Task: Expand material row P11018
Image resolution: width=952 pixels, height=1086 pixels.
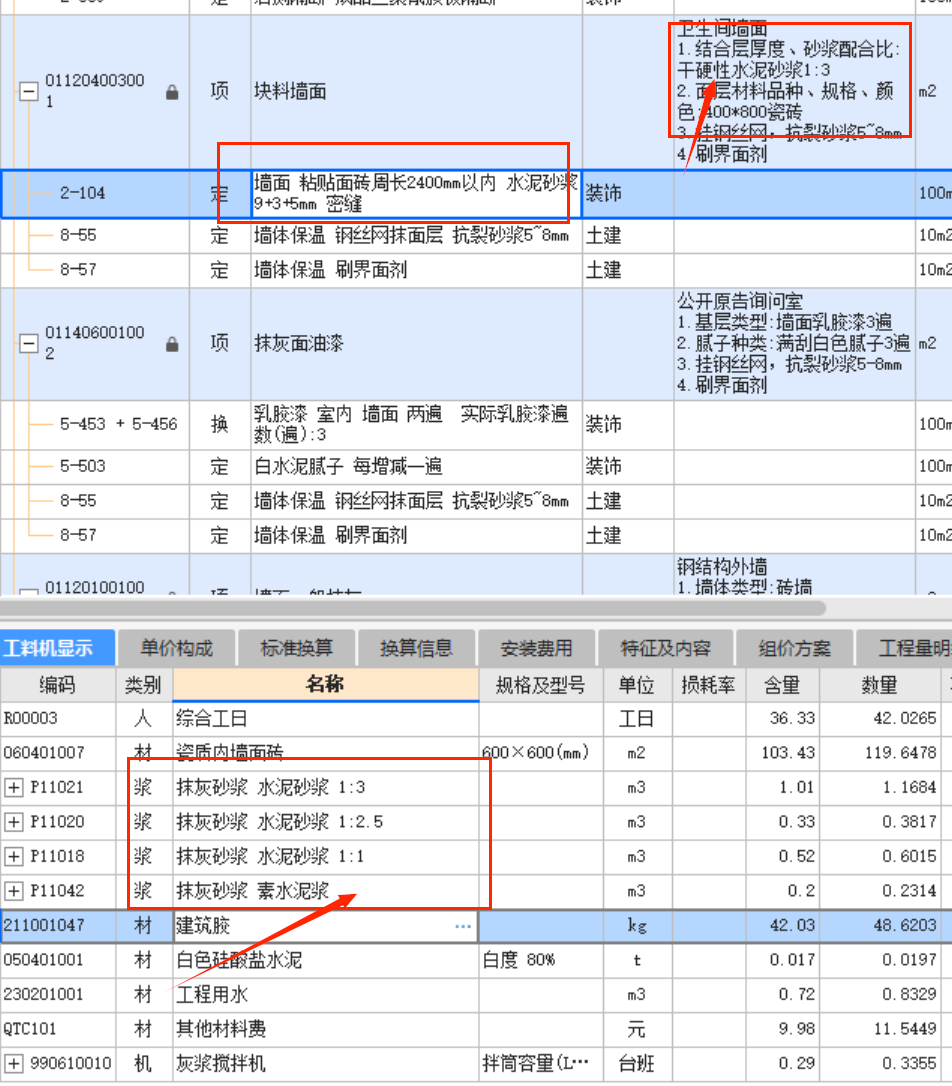Action: tap(14, 857)
